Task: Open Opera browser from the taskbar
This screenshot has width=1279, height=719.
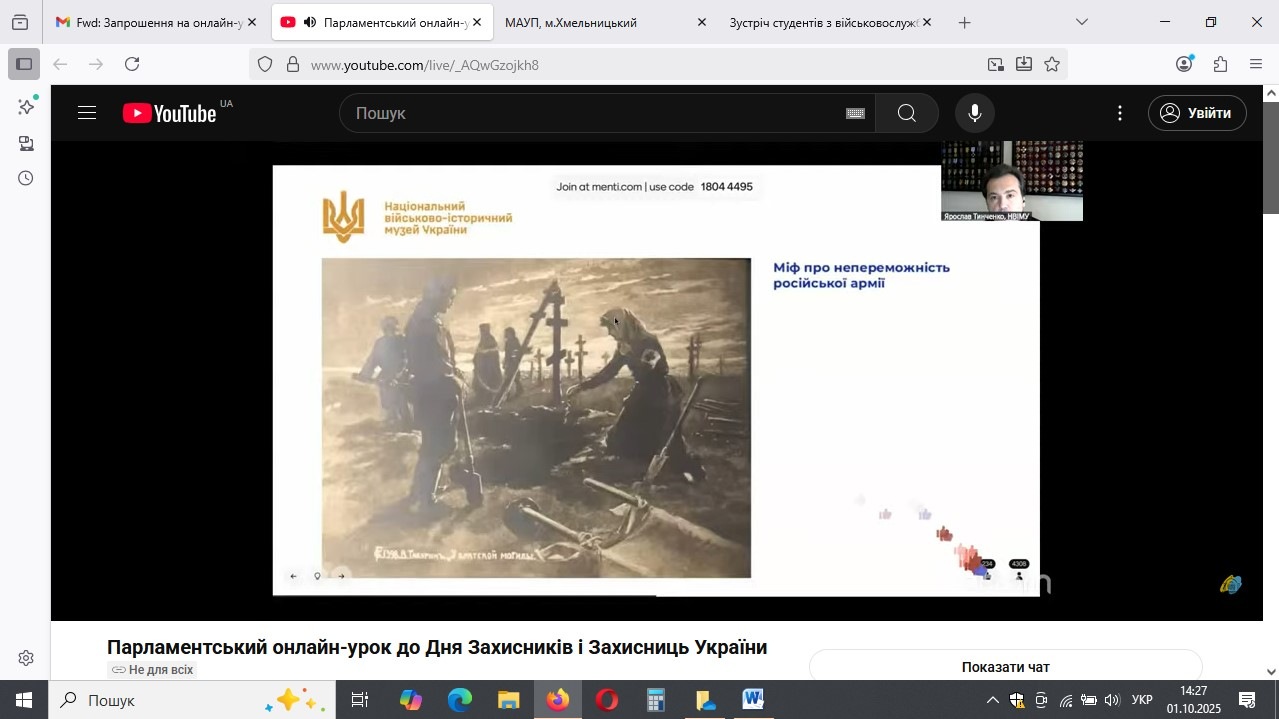Action: [x=607, y=700]
